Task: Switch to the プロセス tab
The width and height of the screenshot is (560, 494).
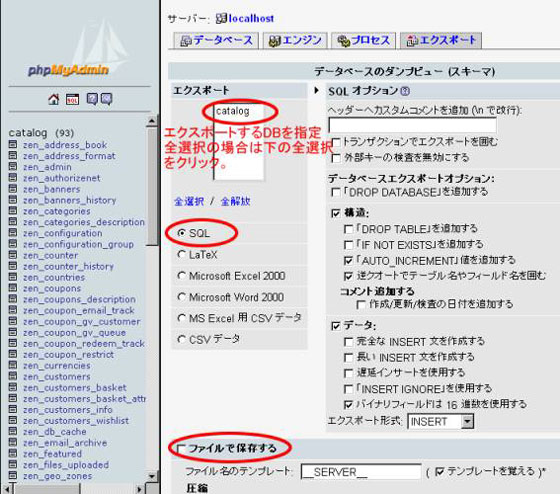Action: point(364,40)
